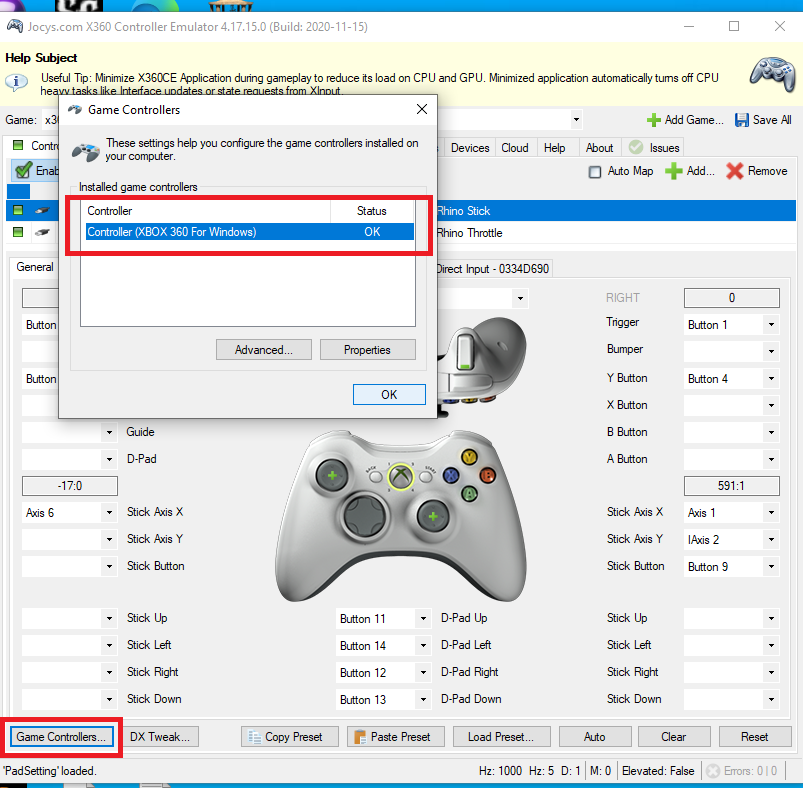Click the D-pad on controller image
The image size is (803, 788).
365,516
